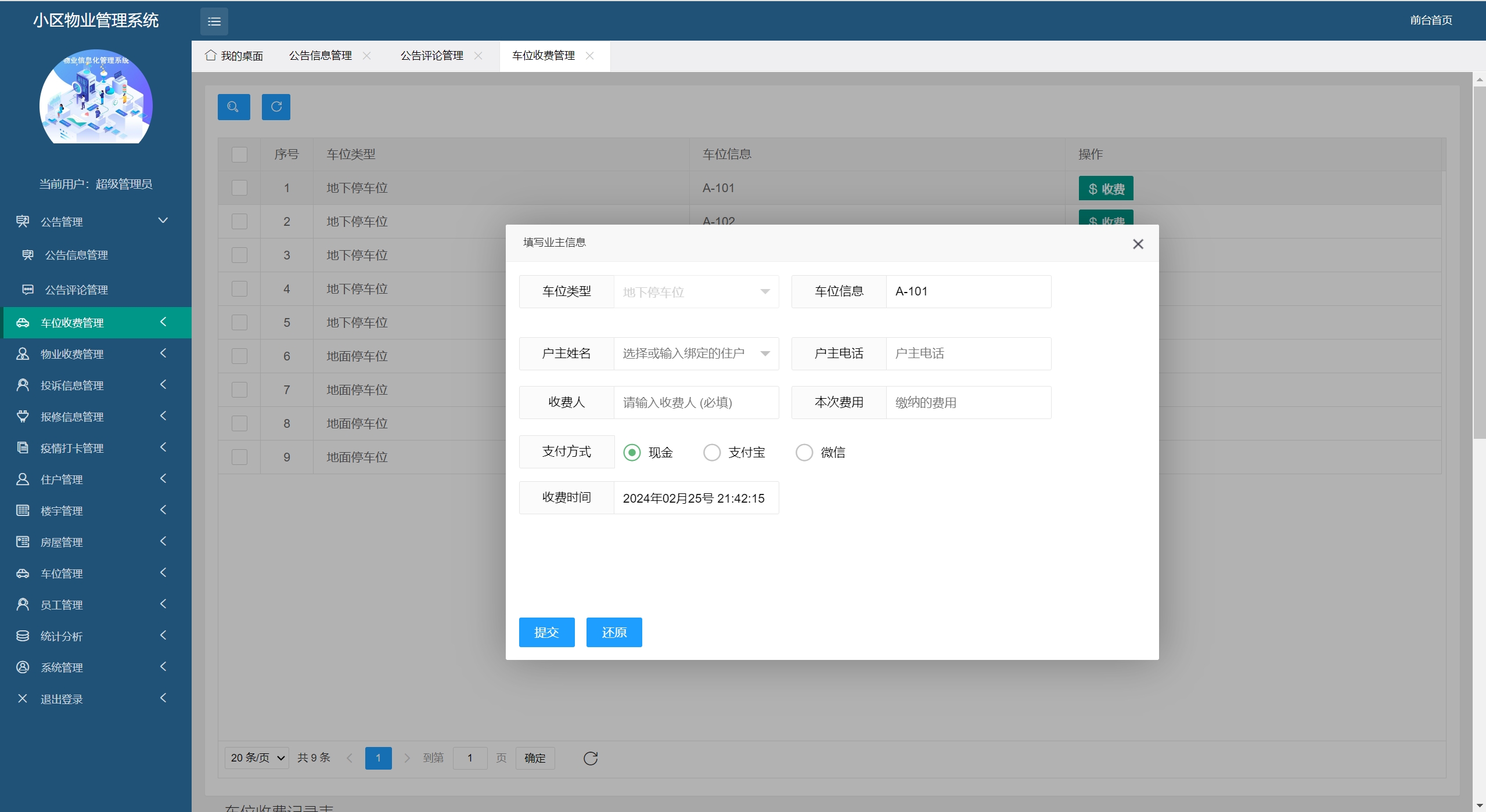Viewport: 1486px width, 812px height.
Task: Click the vertical page scrollbar thumb
Action: (1479, 261)
